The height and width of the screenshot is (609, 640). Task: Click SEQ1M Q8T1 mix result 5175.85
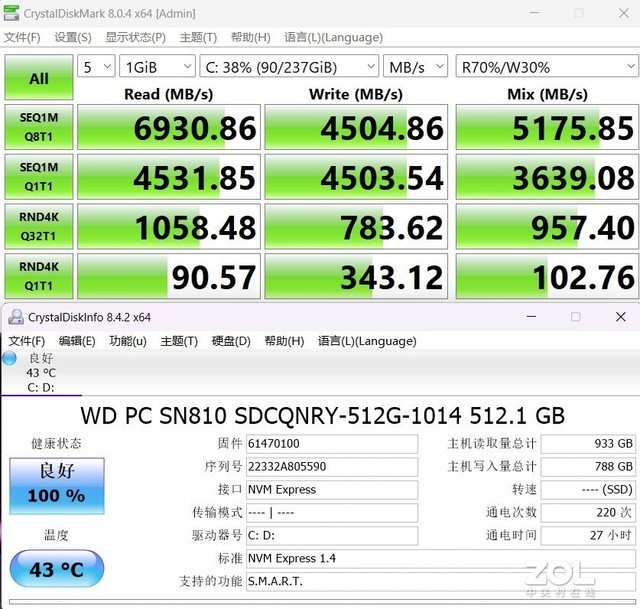click(547, 127)
